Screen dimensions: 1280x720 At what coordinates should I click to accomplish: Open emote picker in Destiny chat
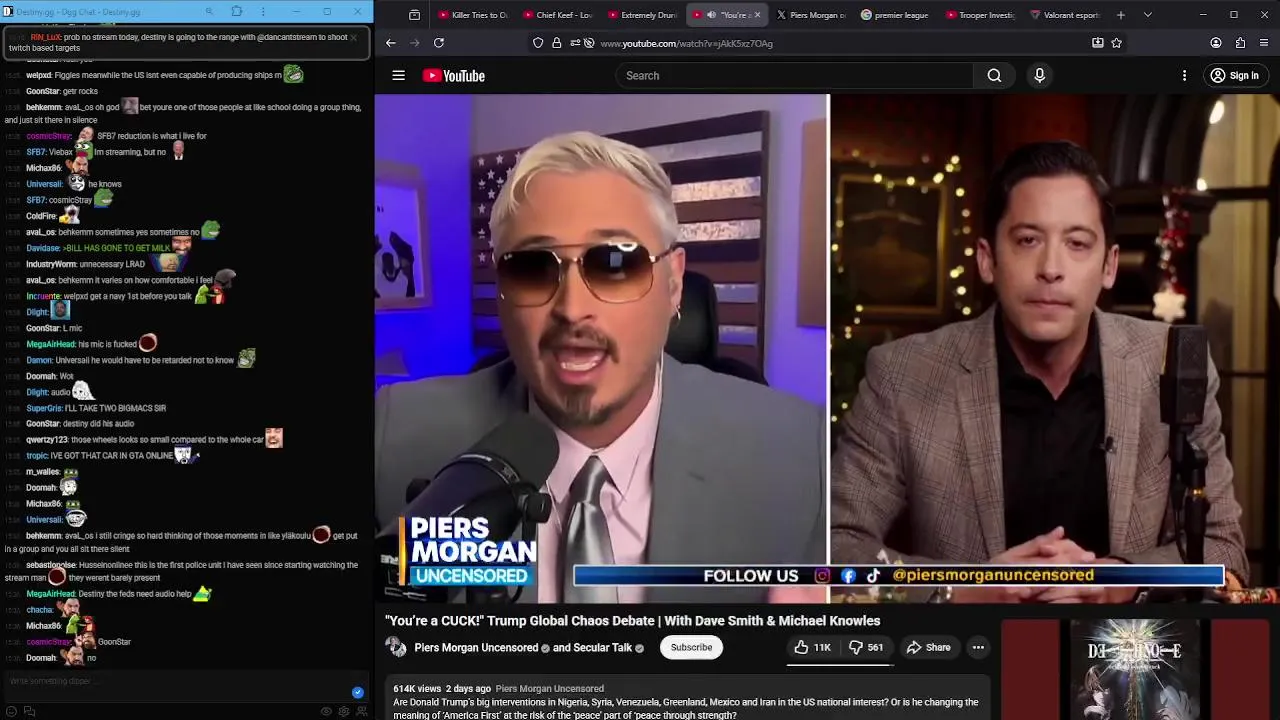click(x=12, y=711)
